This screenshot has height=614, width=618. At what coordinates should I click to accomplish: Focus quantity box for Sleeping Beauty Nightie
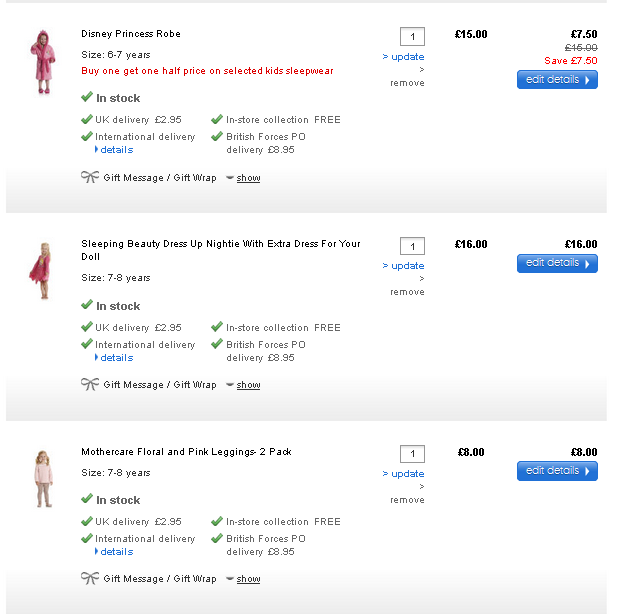[x=412, y=246]
